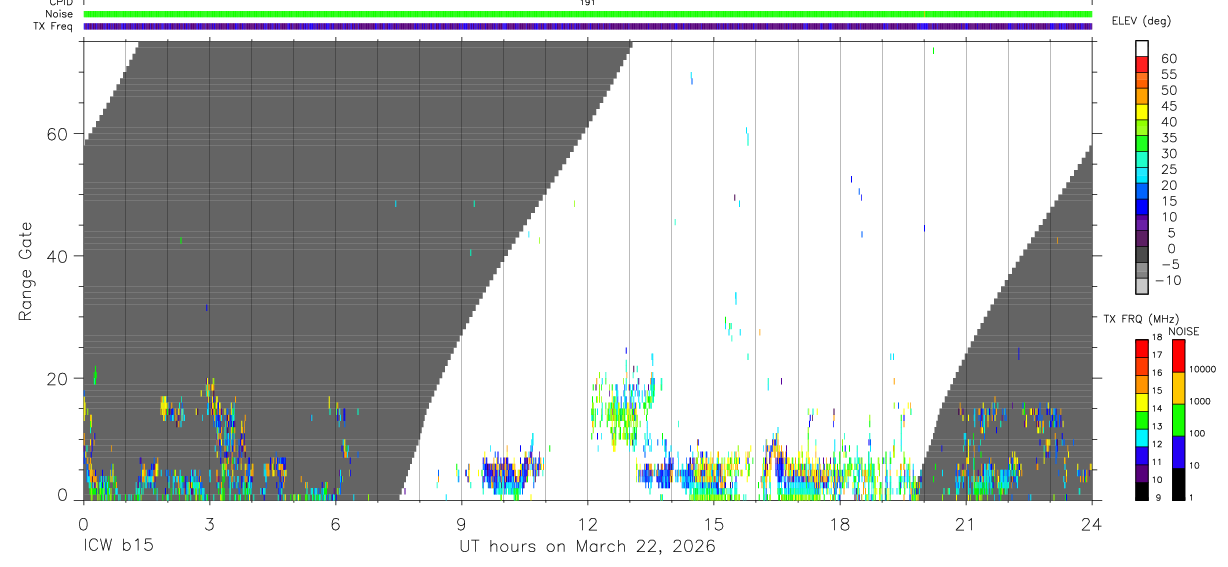Click the red 55–60 degree elevation swatch
Screen dimensions: 1228x567
(1142, 66)
